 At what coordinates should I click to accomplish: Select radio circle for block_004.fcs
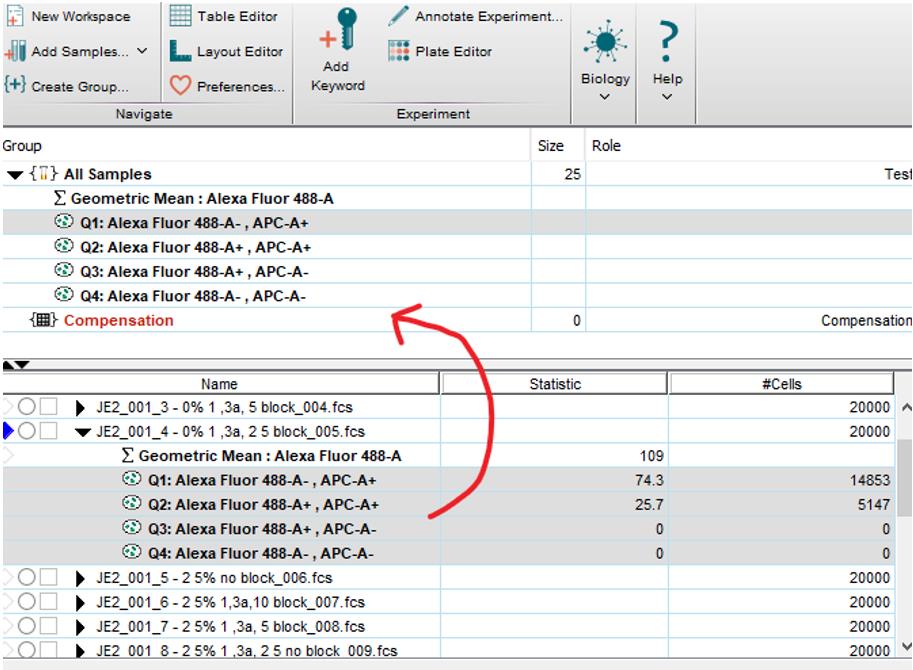tap(27, 406)
